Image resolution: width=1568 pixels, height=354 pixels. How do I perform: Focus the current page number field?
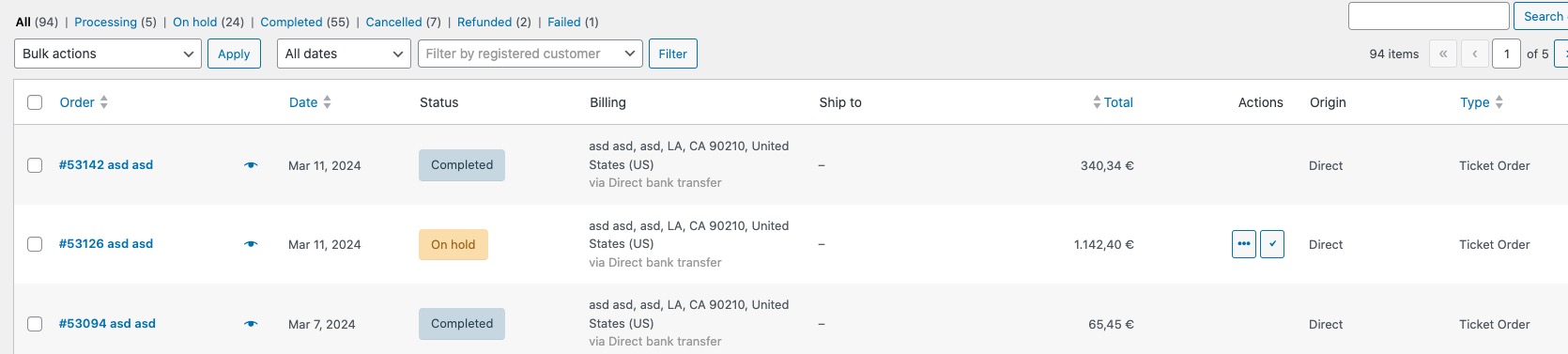tap(1507, 54)
